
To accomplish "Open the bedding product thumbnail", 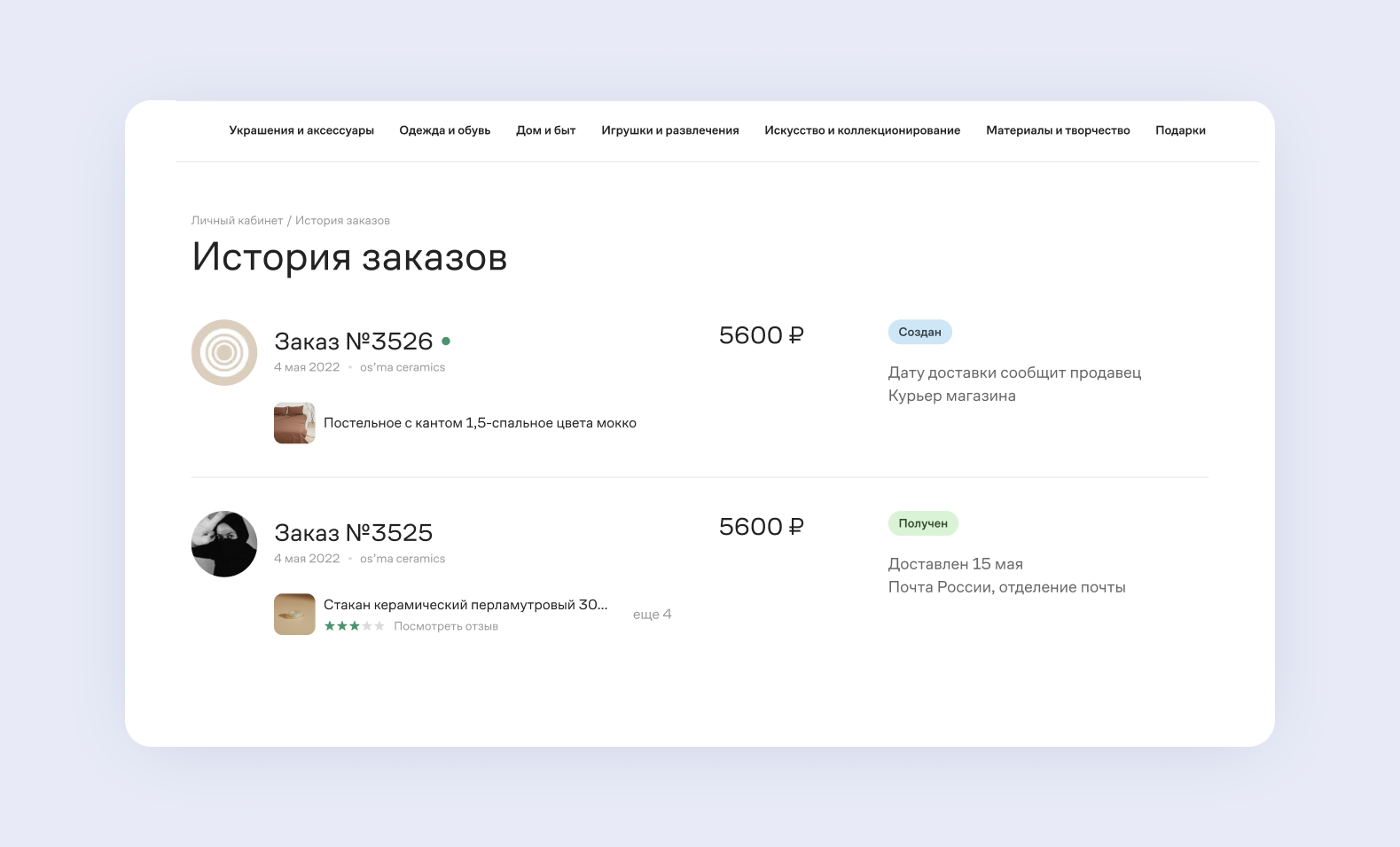I will click(x=294, y=423).
